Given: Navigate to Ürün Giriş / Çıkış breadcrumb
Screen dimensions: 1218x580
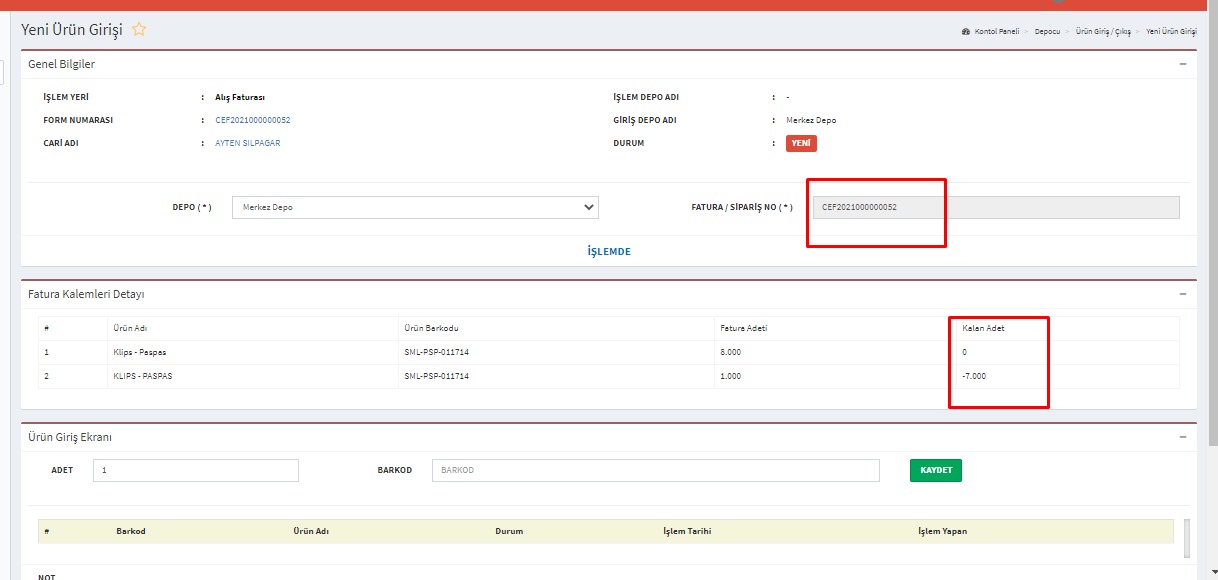Looking at the screenshot, I should pos(1103,32).
